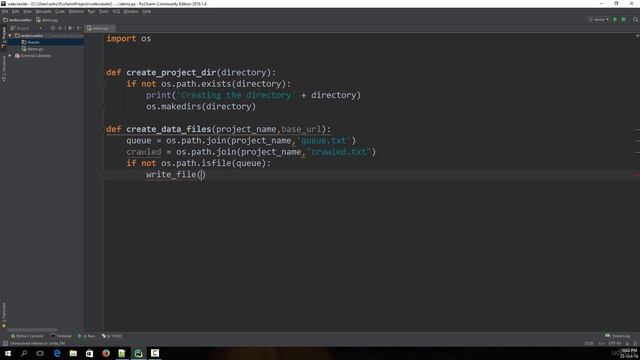Click 'Creating the directory' string literal
The width and height of the screenshot is (640, 360).
pos(236,95)
